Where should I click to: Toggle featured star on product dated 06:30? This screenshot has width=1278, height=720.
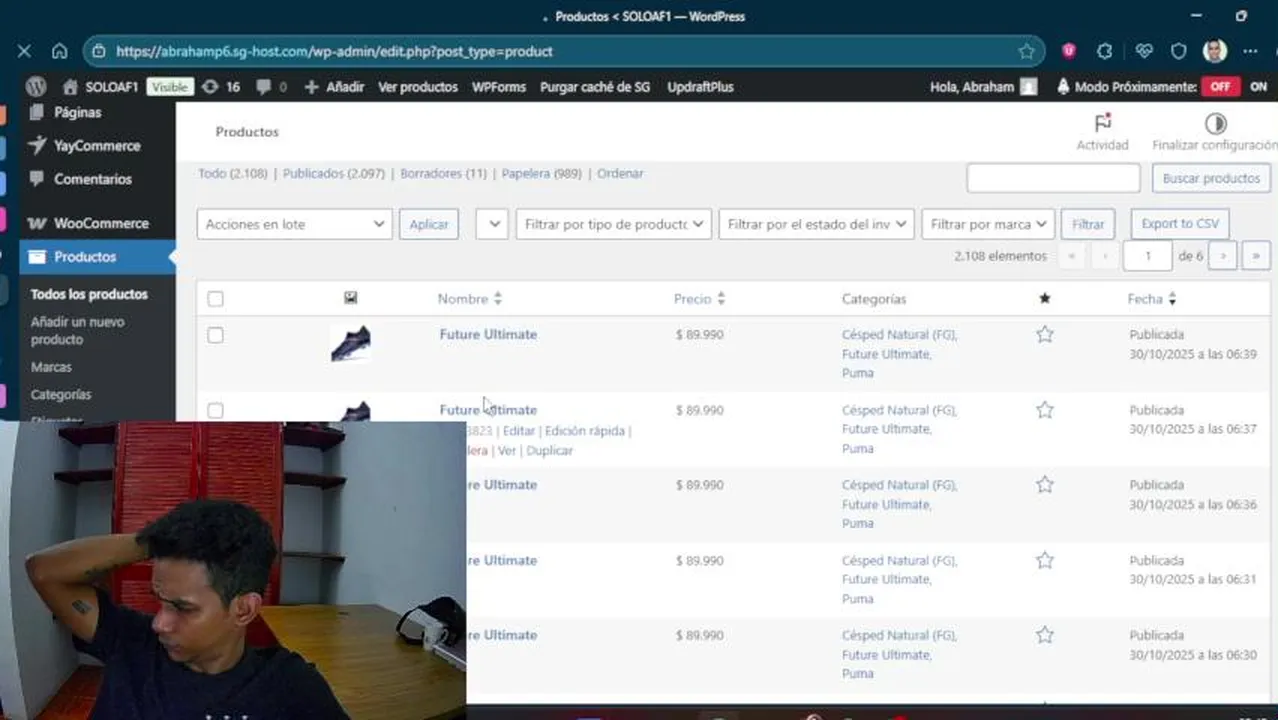point(1045,635)
